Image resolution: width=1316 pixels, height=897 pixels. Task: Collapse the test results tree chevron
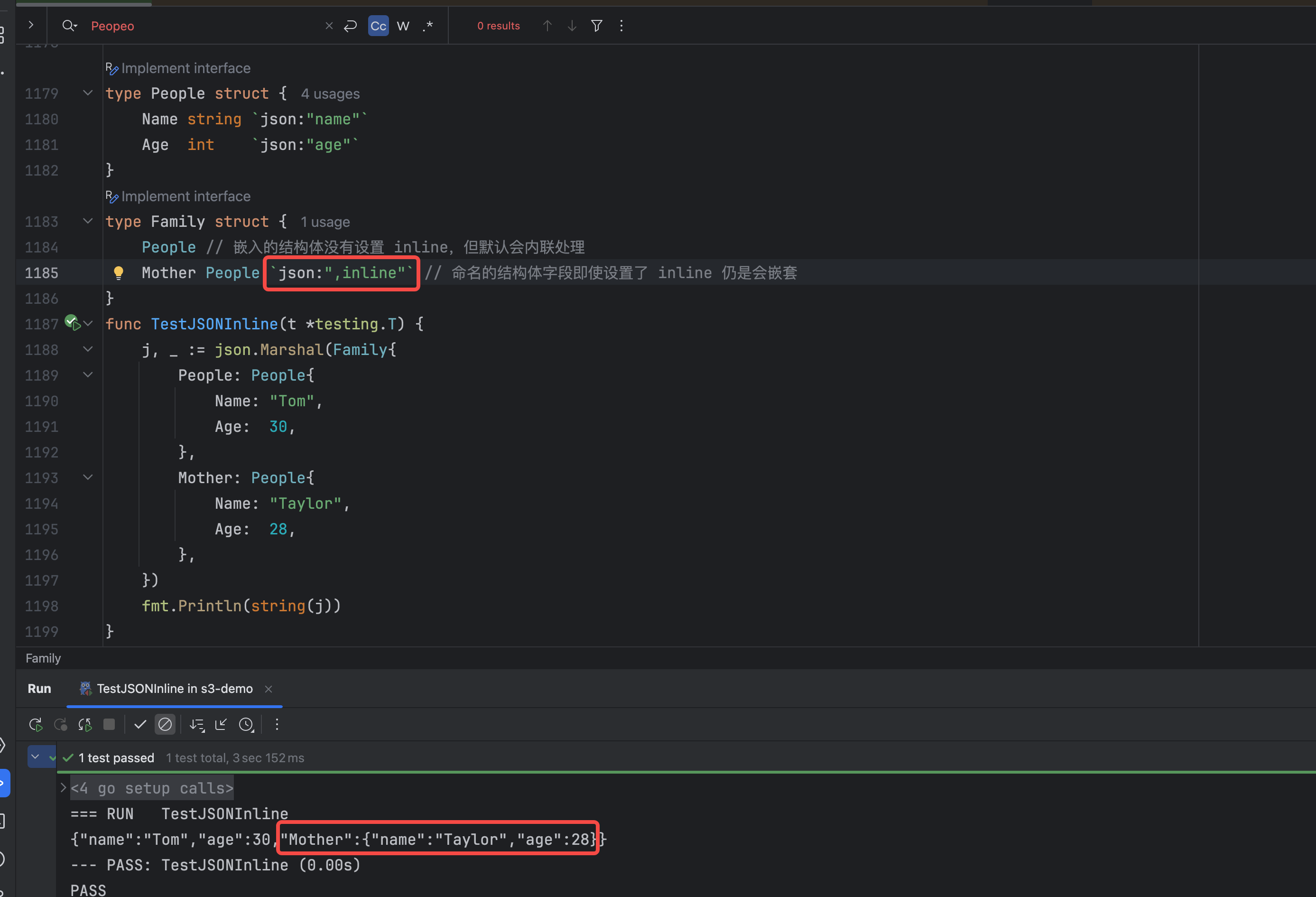(35, 757)
